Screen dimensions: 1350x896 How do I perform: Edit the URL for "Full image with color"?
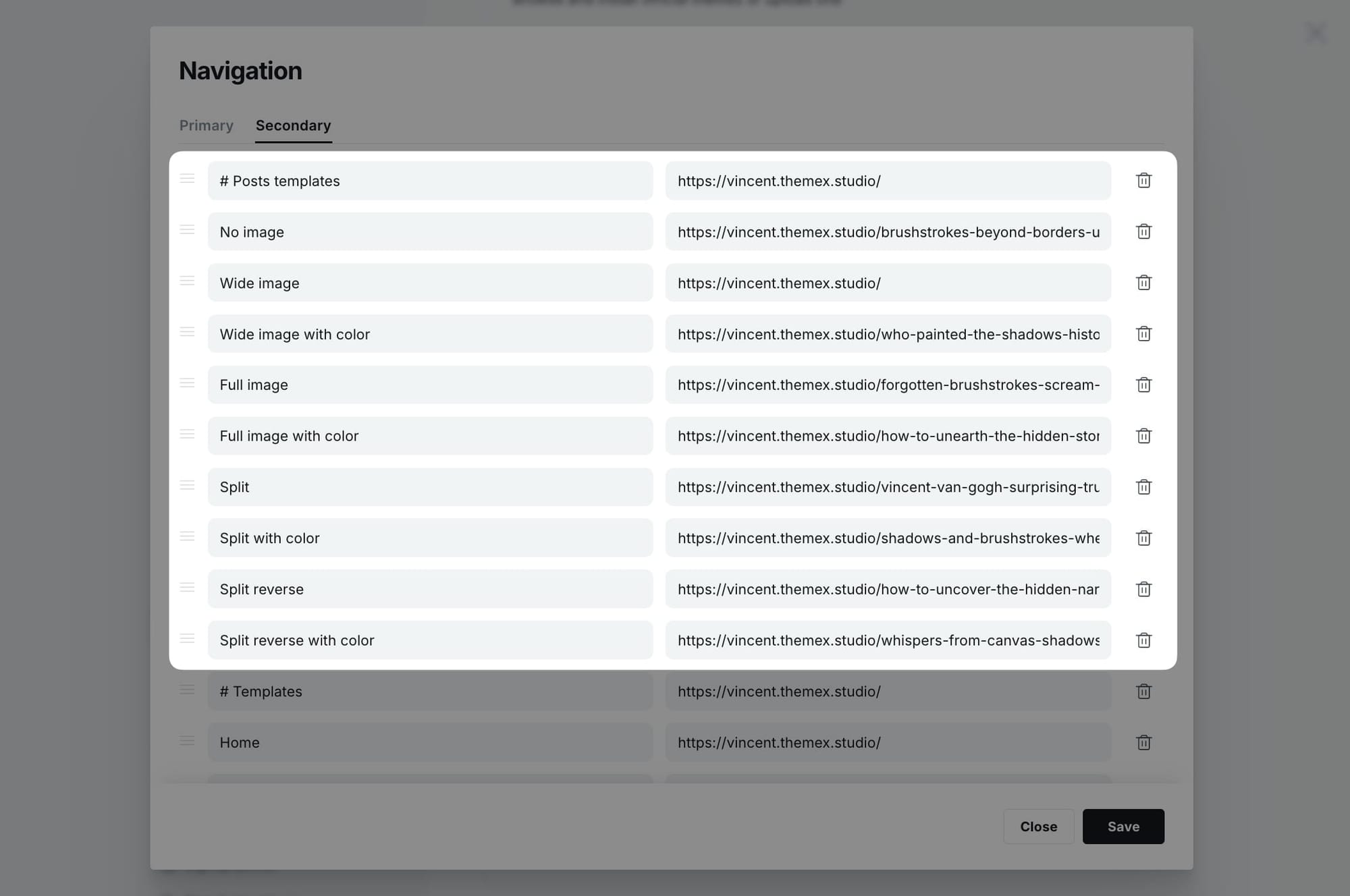pyautogui.click(x=888, y=436)
